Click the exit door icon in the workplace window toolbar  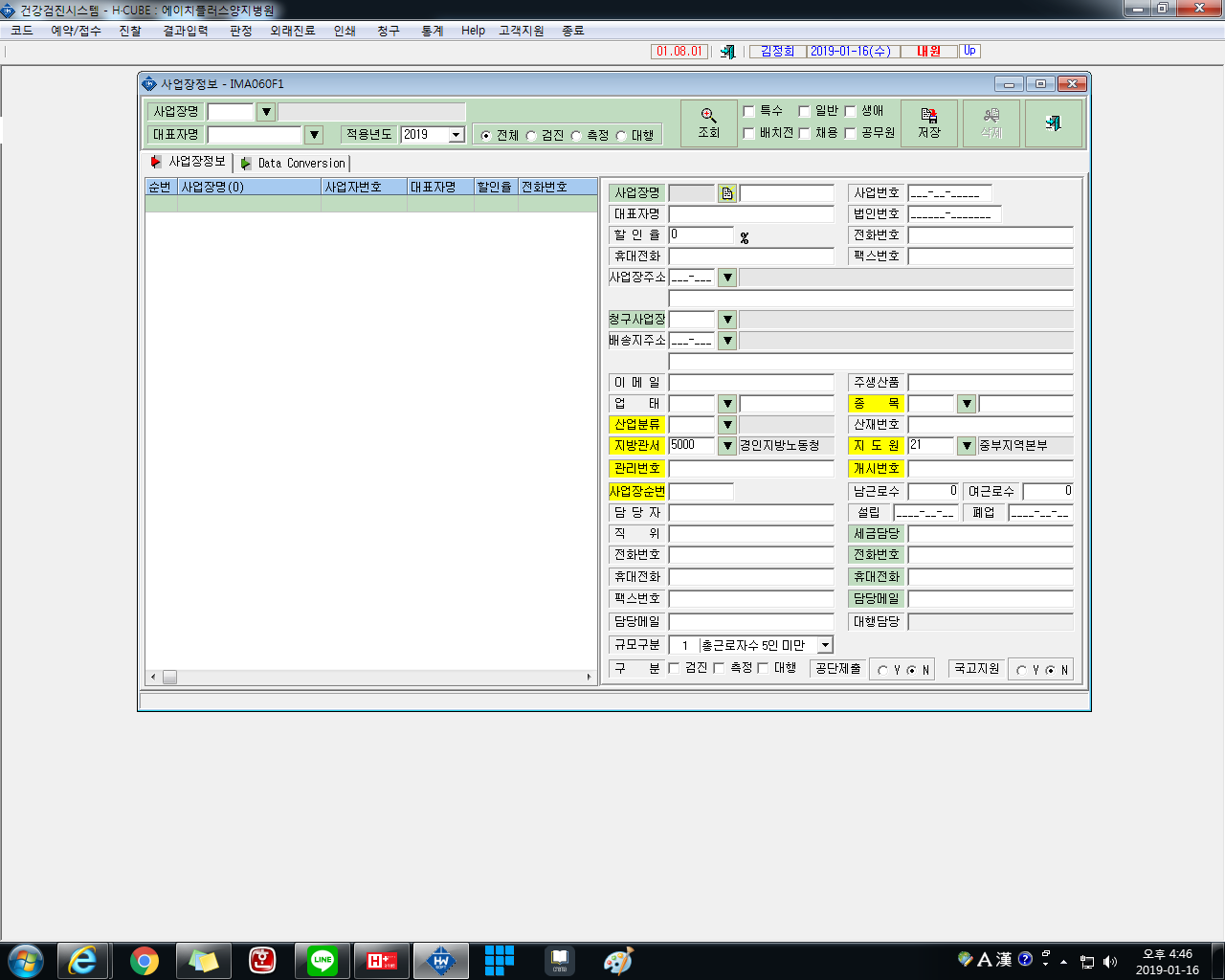(x=1054, y=123)
